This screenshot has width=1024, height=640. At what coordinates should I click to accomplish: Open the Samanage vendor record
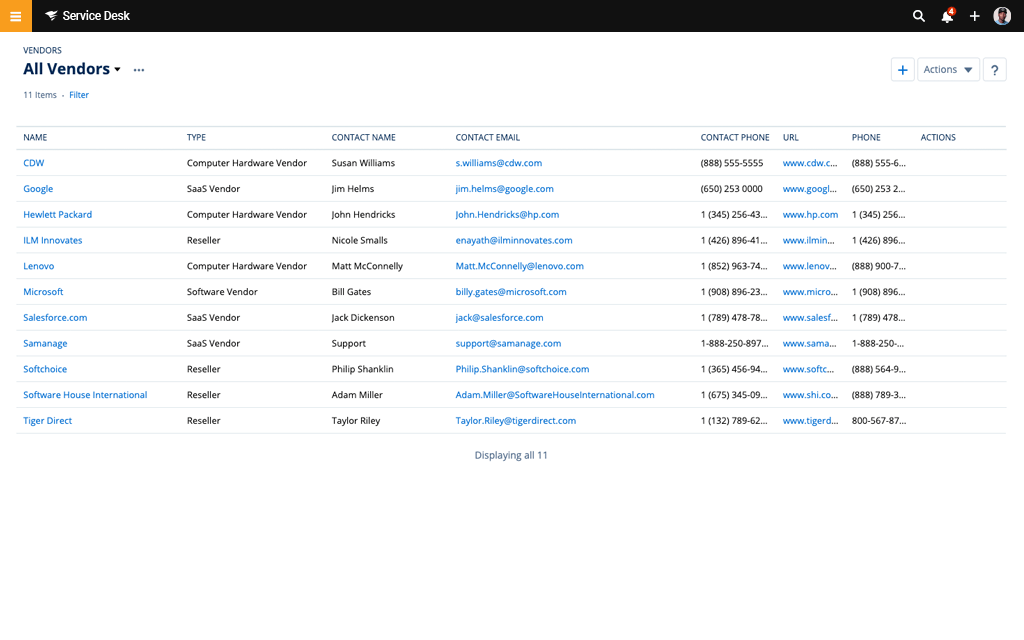pos(45,343)
